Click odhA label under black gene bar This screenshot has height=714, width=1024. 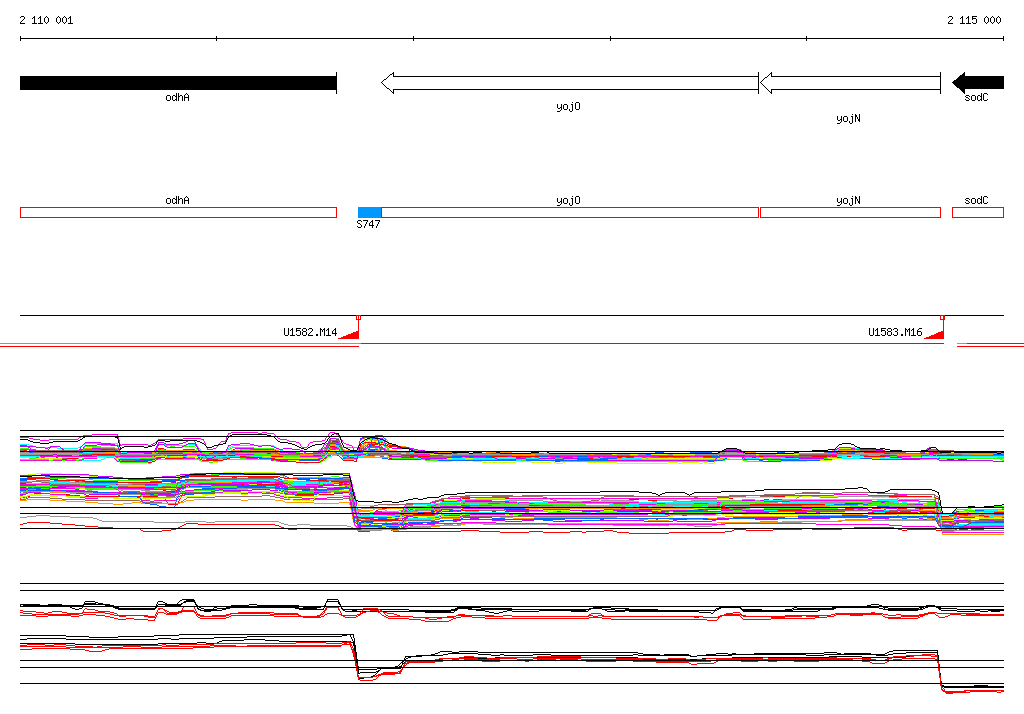[x=178, y=97]
